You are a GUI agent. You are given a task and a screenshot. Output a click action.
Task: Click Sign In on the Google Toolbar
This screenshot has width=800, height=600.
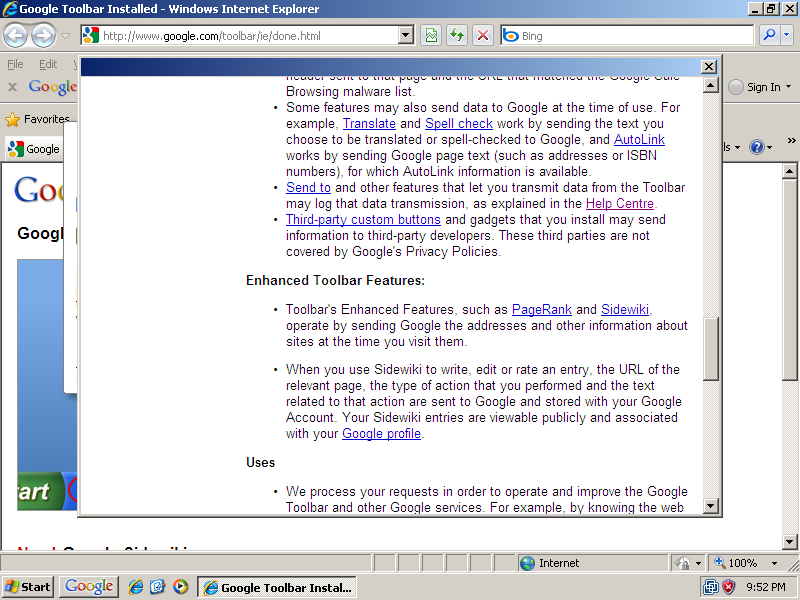pos(763,87)
